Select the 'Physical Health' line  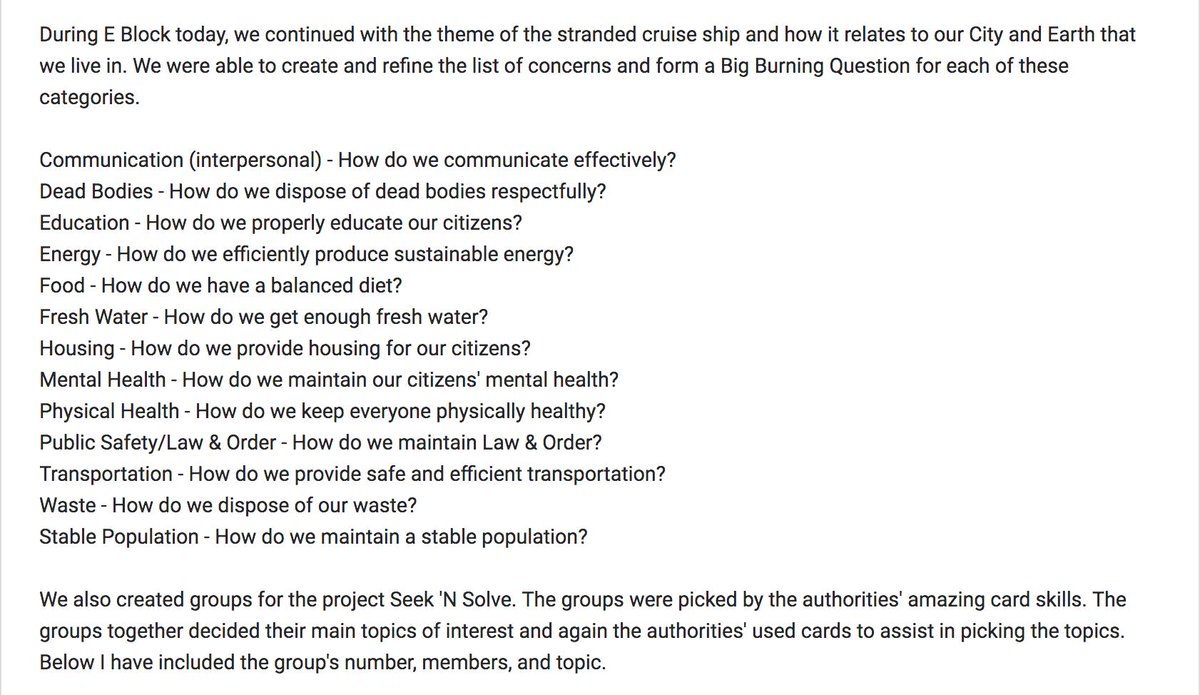click(x=322, y=410)
